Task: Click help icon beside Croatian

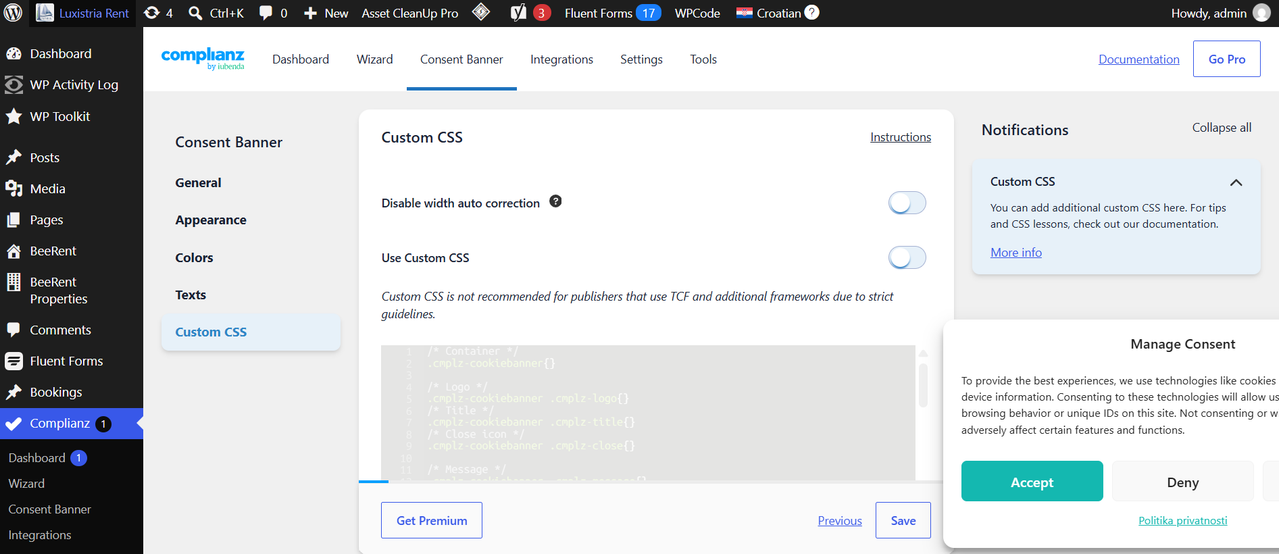Action: 812,13
